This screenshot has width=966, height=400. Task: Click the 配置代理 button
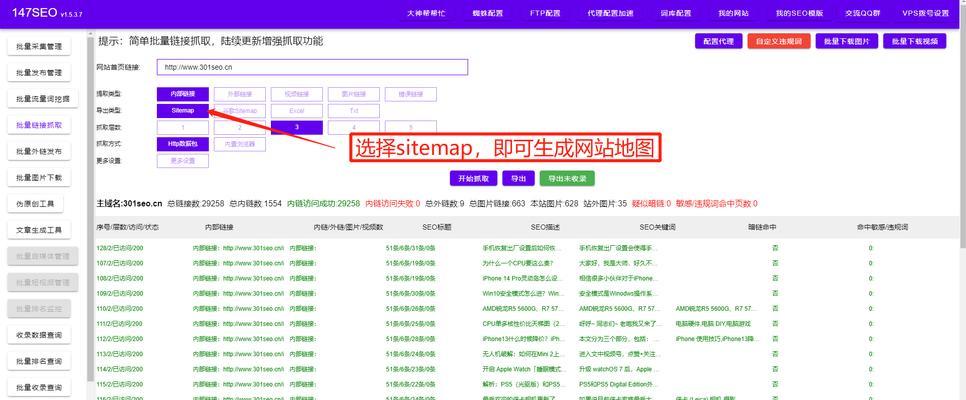click(x=718, y=41)
